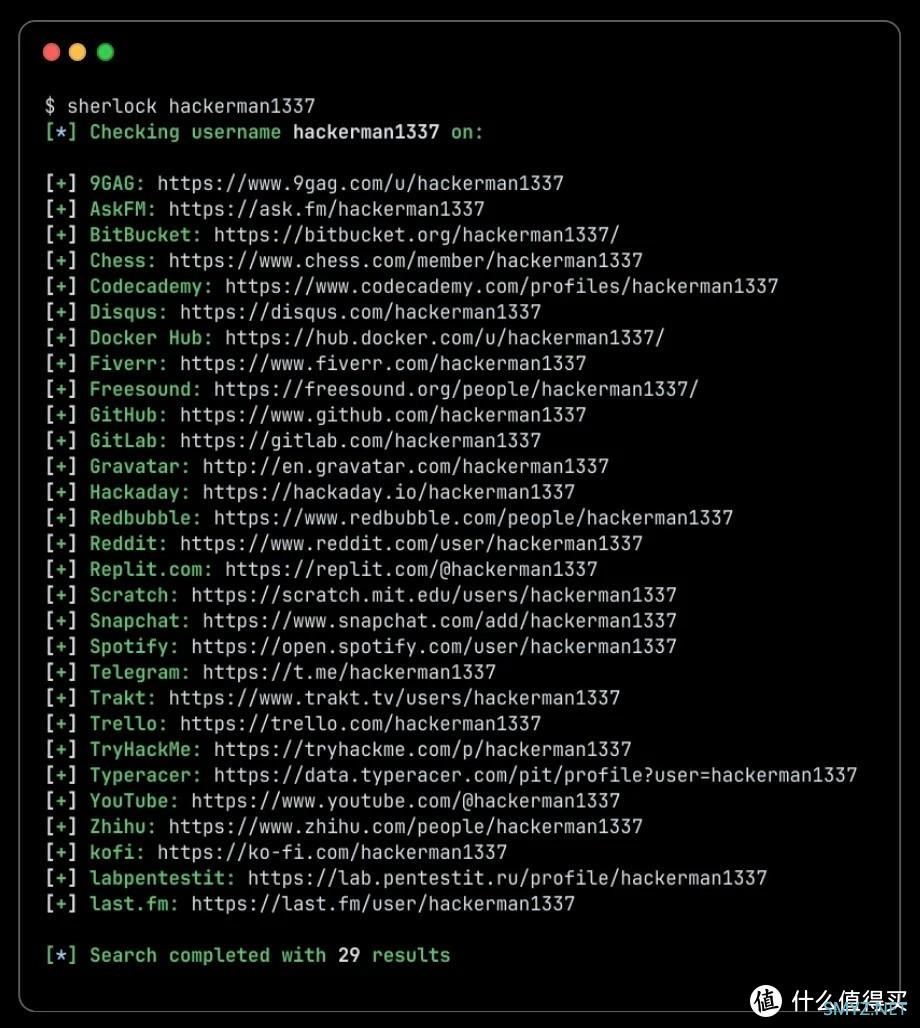920x1028 pixels.
Task: Open the last.fm user link
Action: (x=383, y=903)
